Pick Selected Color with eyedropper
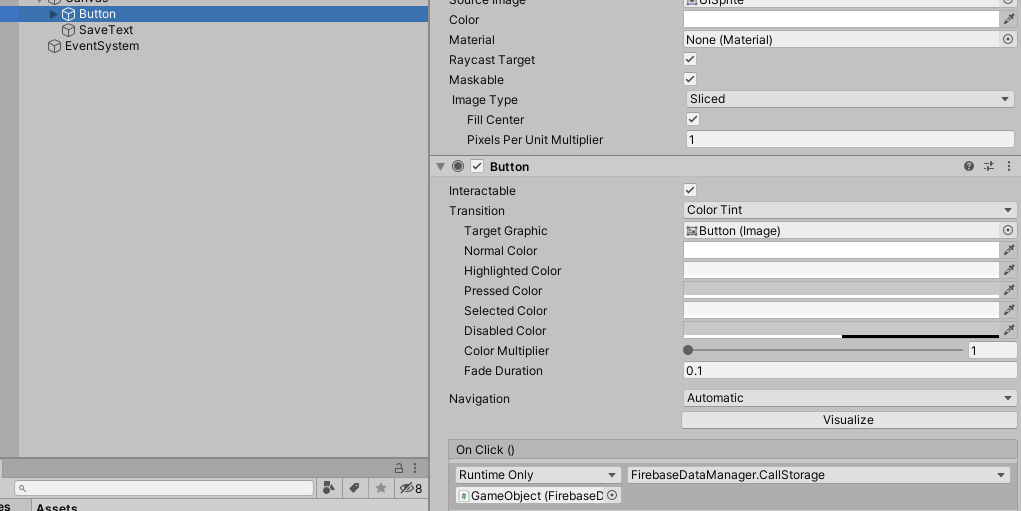This screenshot has width=1021, height=511. (x=1008, y=311)
